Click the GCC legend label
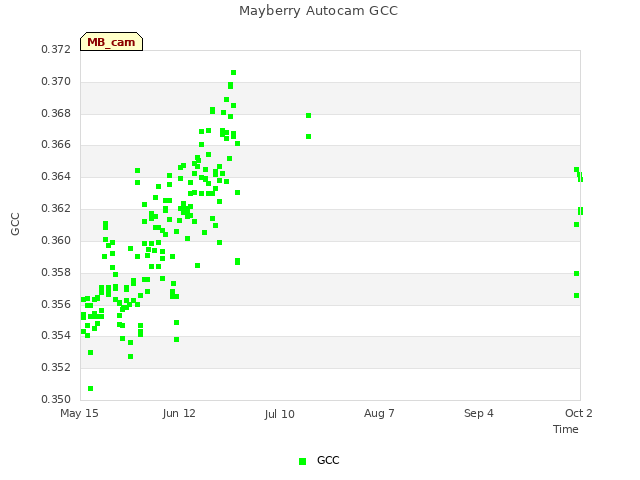 (x=328, y=460)
